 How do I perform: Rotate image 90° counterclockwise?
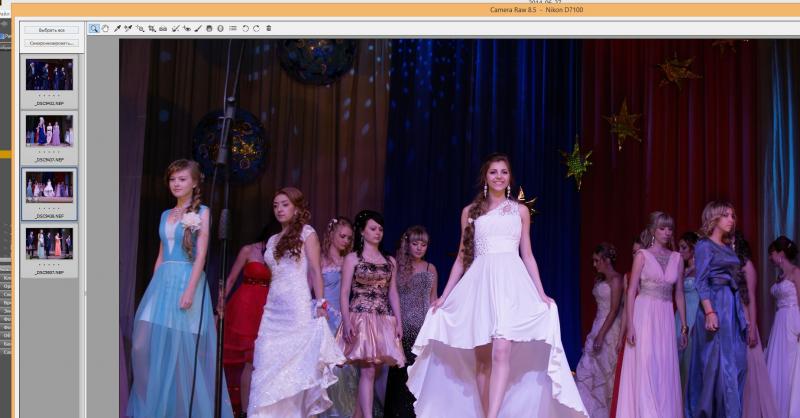click(245, 29)
